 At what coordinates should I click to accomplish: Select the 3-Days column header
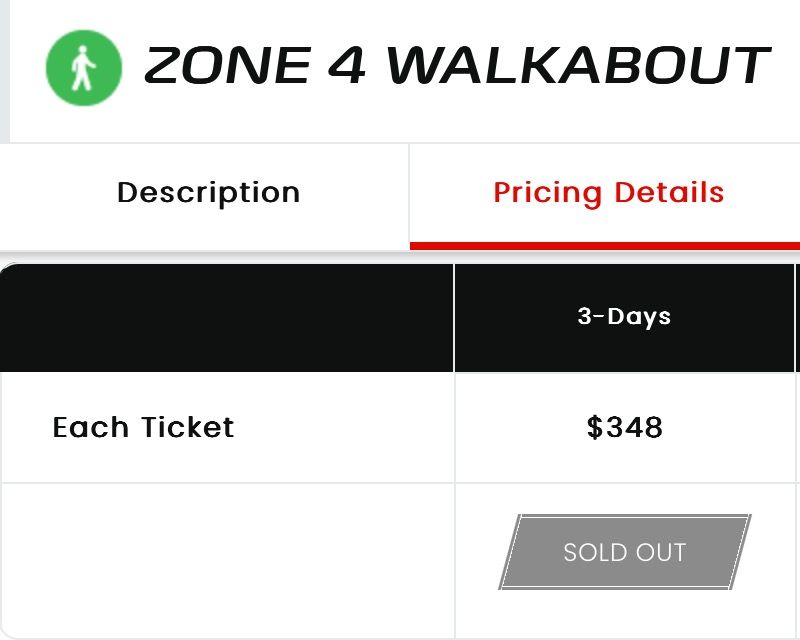tap(624, 316)
